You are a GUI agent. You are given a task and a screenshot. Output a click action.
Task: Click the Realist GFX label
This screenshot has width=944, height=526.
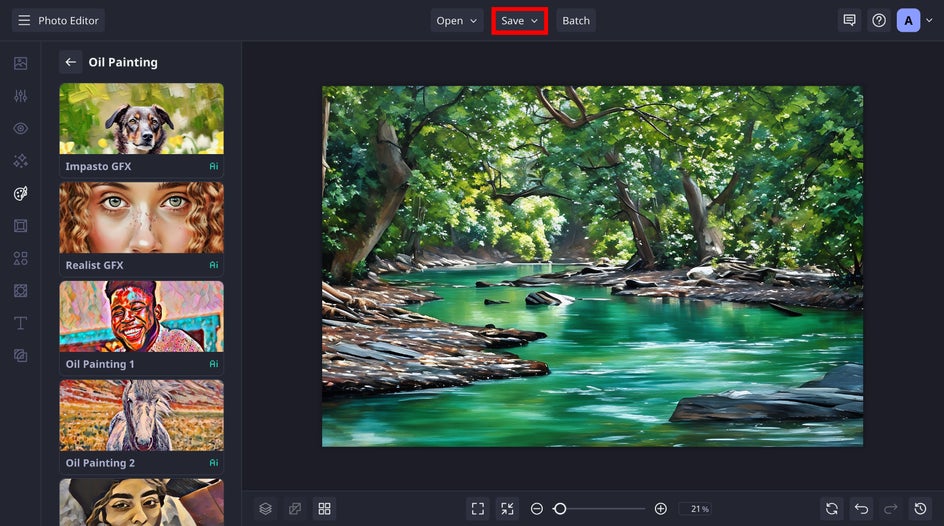pos(95,265)
